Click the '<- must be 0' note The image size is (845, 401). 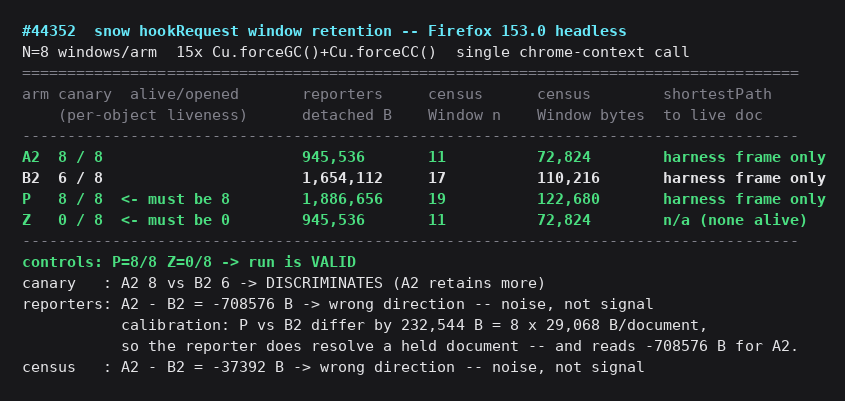click(175, 220)
